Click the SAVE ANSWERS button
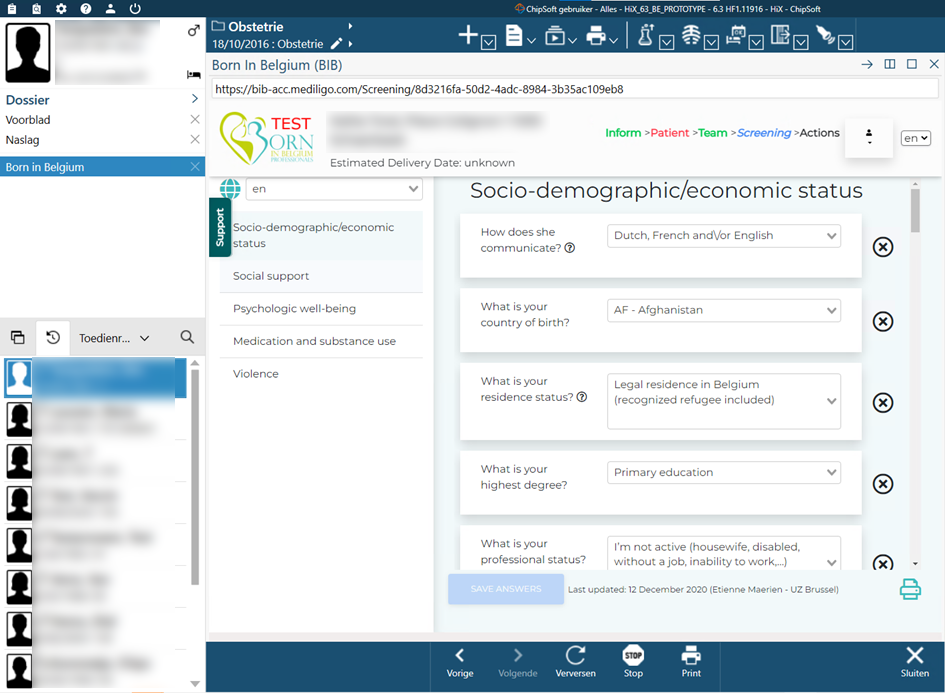945x693 pixels. [506, 589]
